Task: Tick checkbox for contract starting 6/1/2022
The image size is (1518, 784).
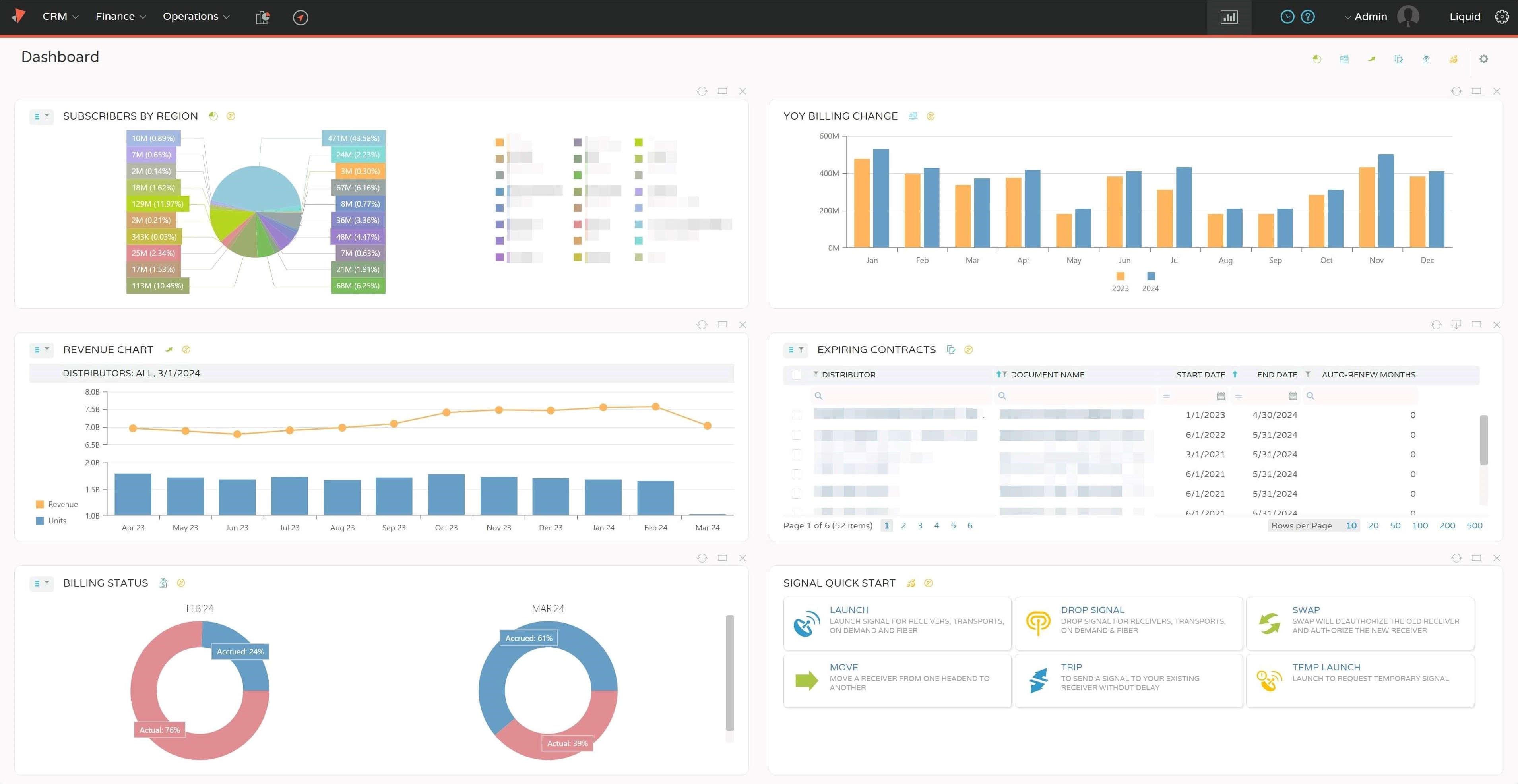Action: tap(796, 435)
